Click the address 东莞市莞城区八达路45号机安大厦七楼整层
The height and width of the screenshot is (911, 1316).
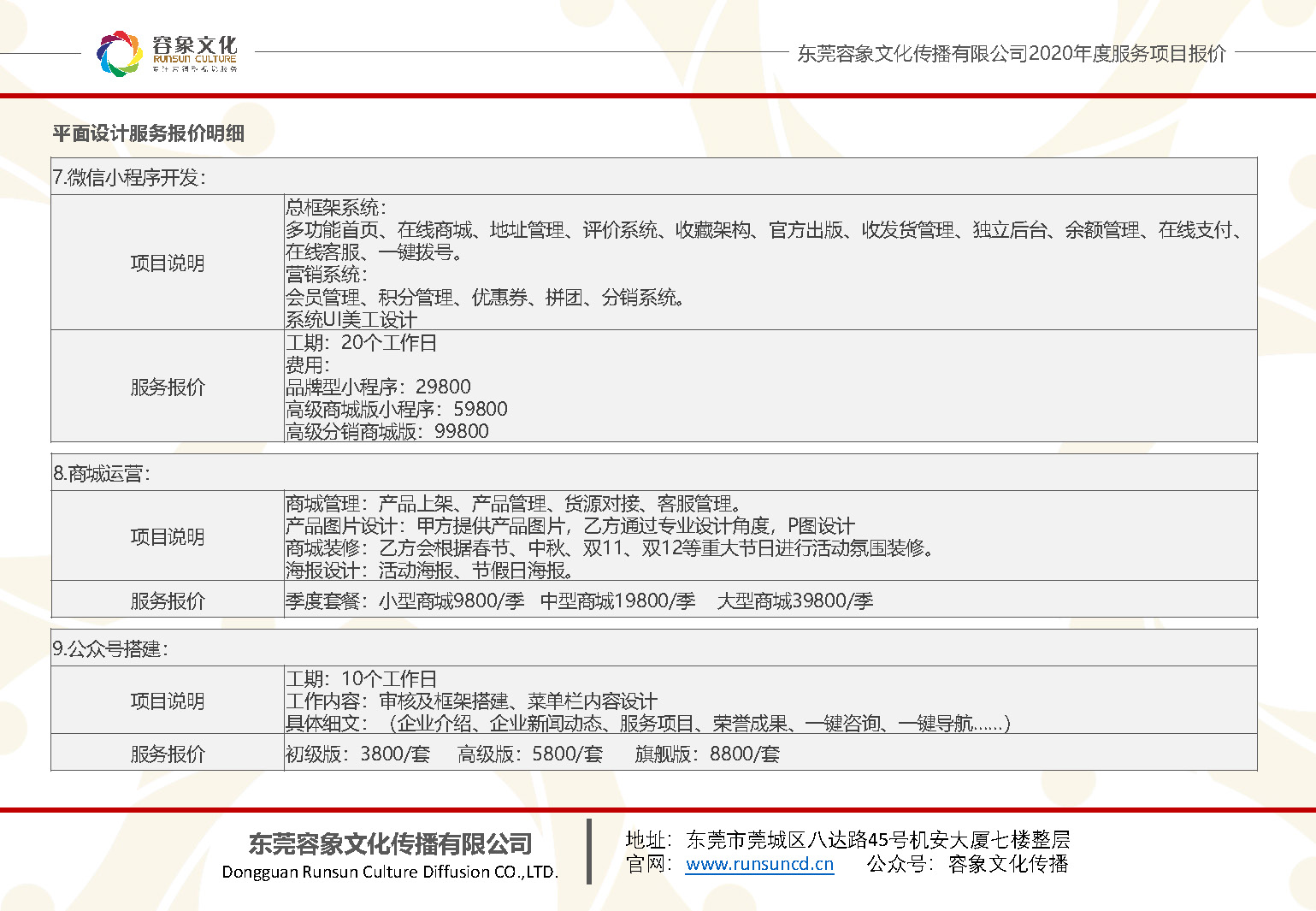point(878,840)
